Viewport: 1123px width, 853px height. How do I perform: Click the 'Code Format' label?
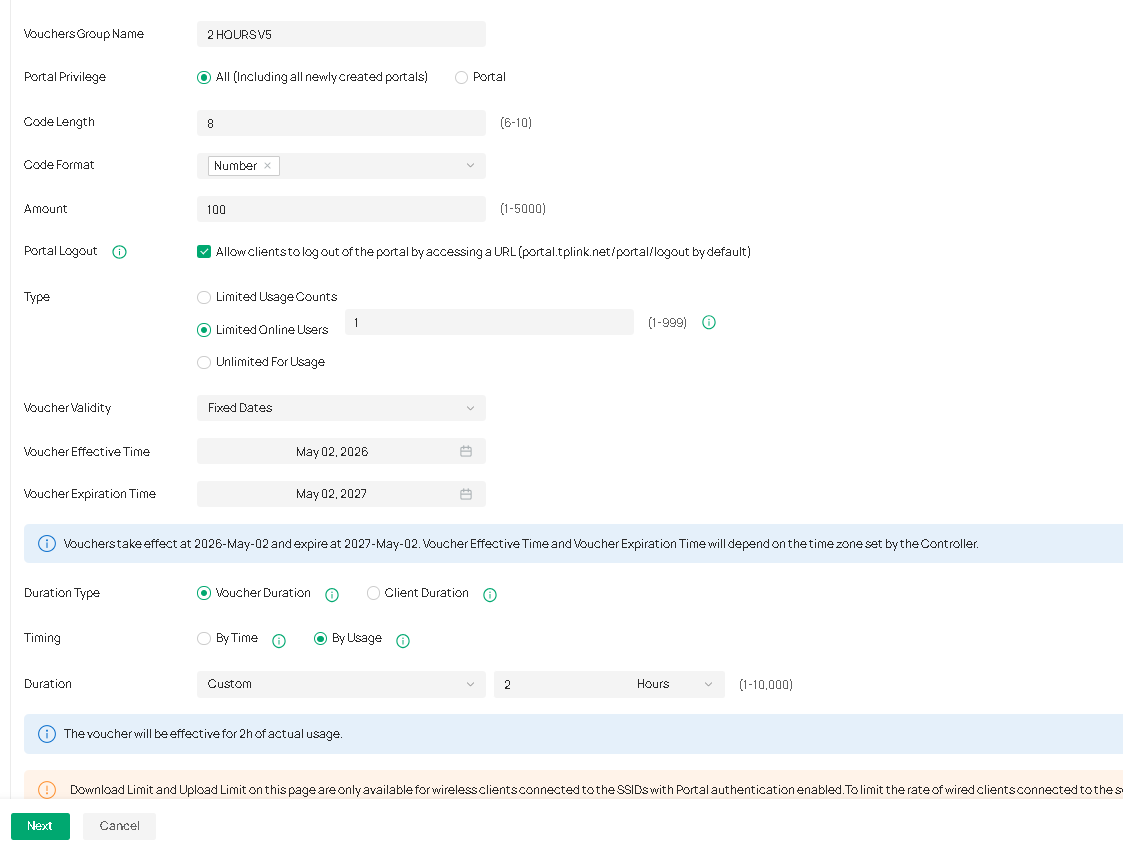(x=59, y=165)
